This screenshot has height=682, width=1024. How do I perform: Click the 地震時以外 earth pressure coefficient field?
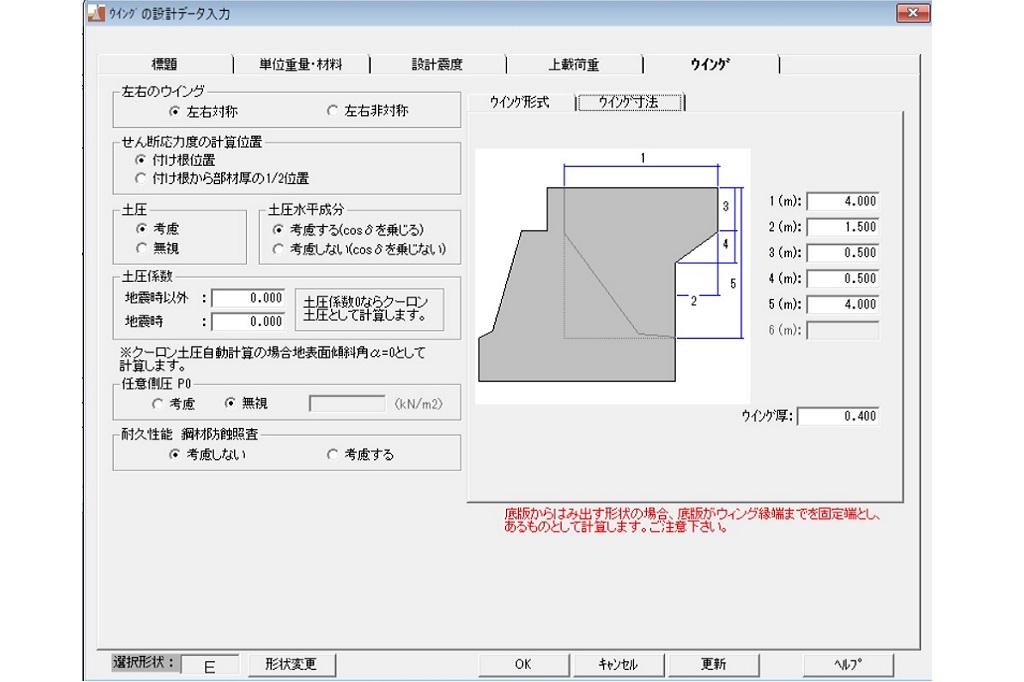247,298
